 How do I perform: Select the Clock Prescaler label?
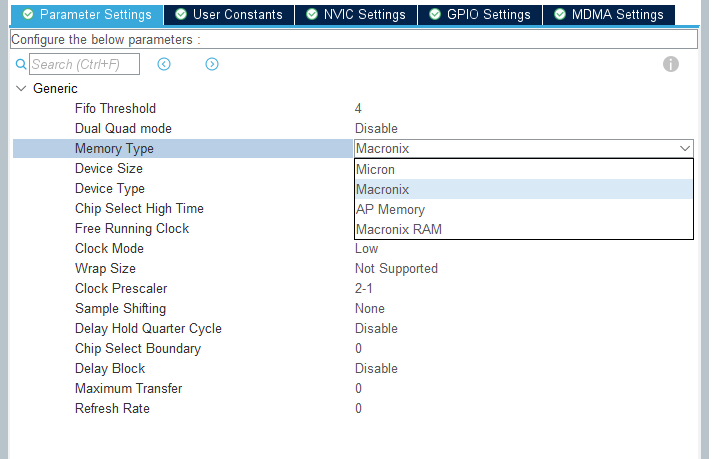121,288
